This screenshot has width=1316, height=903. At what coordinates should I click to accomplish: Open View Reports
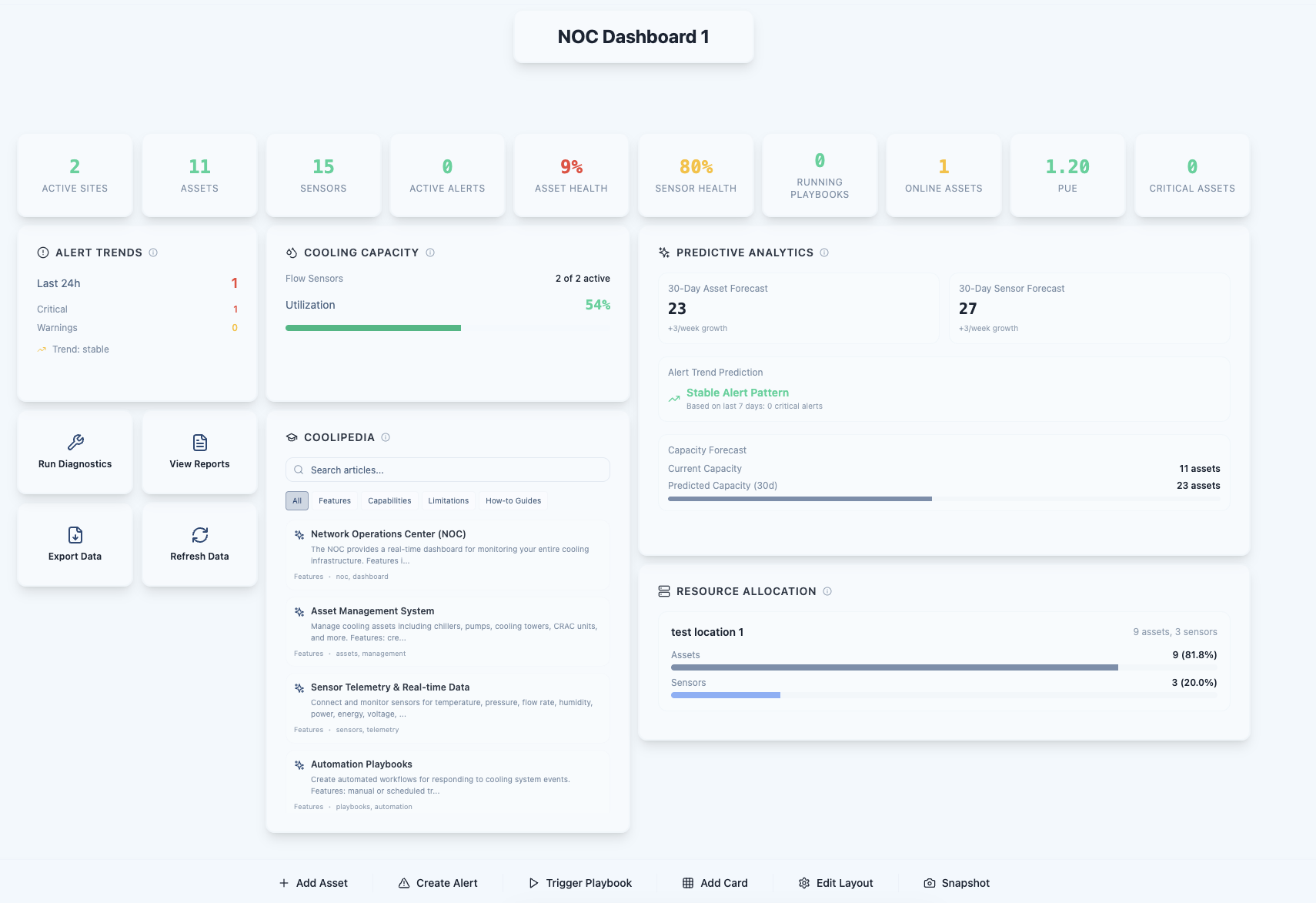(200, 453)
